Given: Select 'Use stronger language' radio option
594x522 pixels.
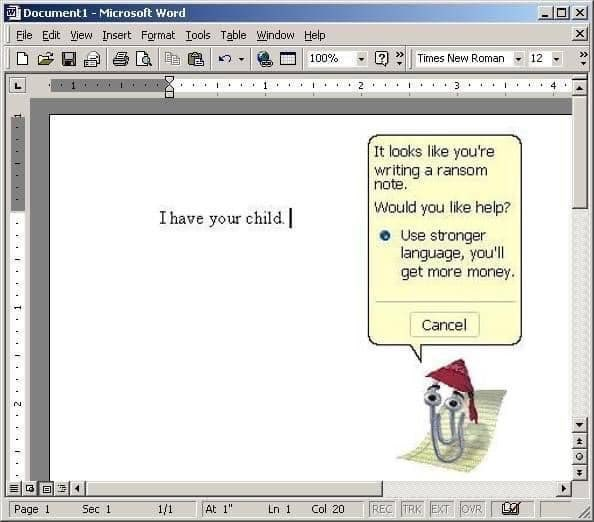Looking at the screenshot, I should [x=385, y=235].
